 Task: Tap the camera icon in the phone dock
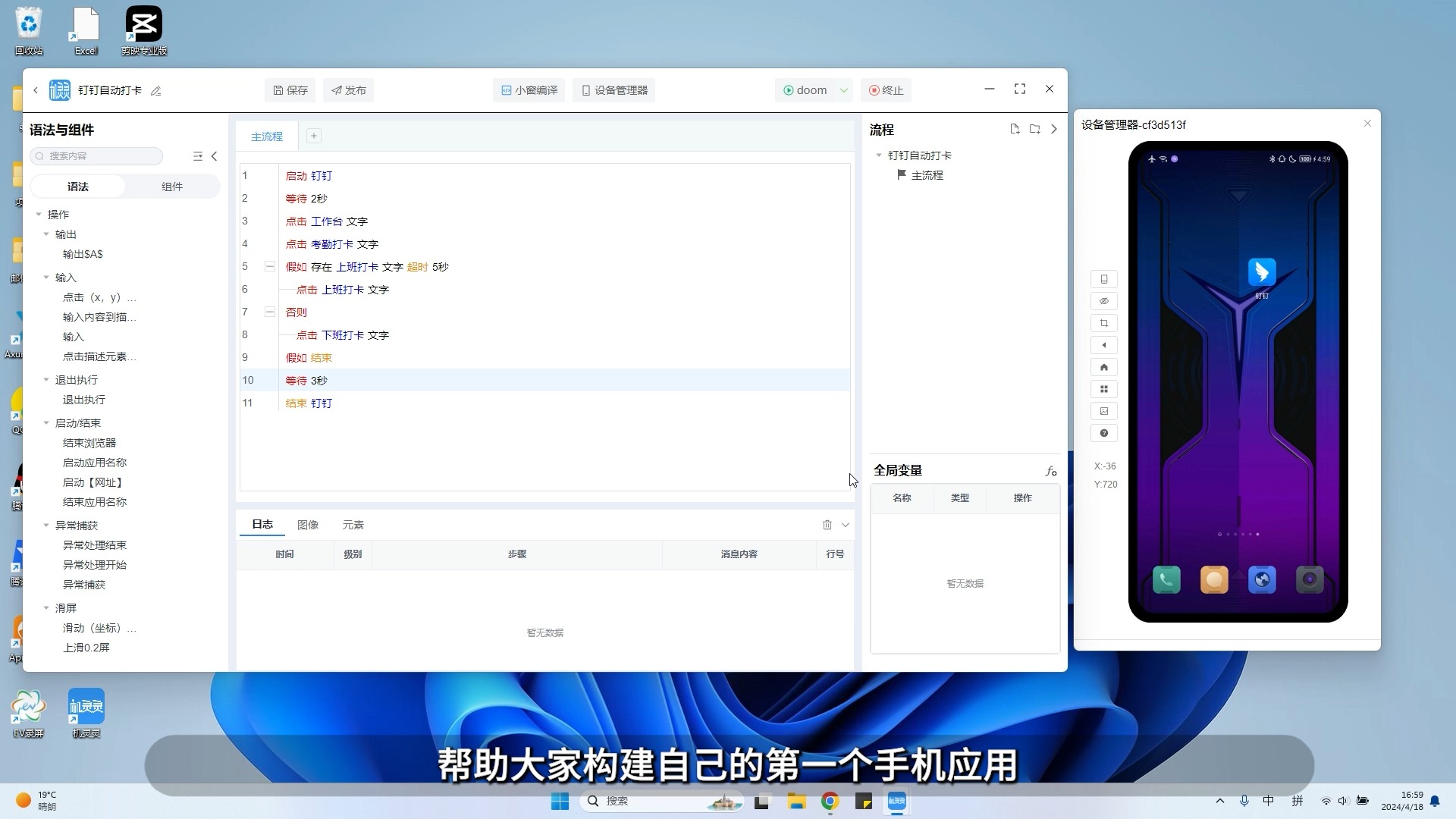point(1310,580)
